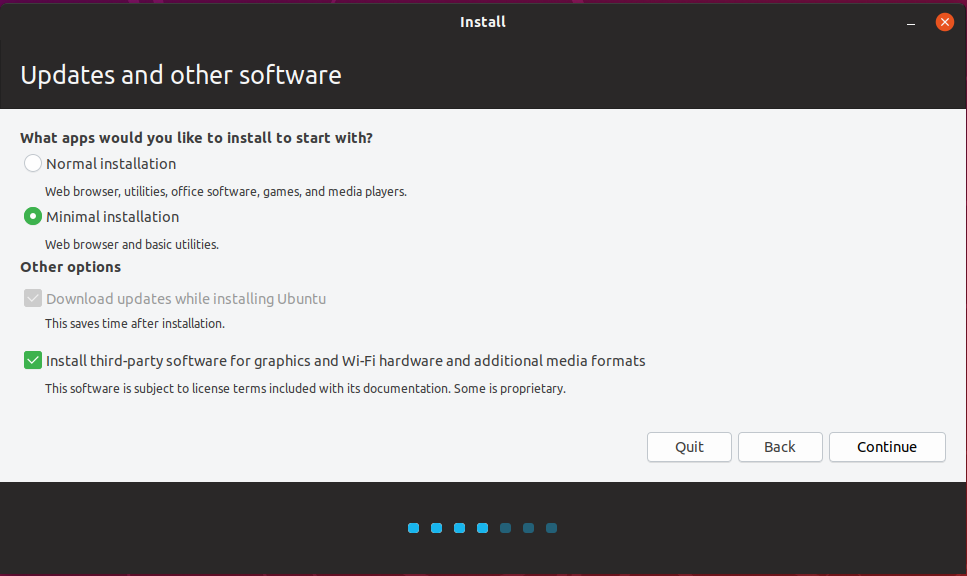Uncheck Install third-party software checkbox
The height and width of the screenshot is (576, 967).
click(x=33, y=361)
